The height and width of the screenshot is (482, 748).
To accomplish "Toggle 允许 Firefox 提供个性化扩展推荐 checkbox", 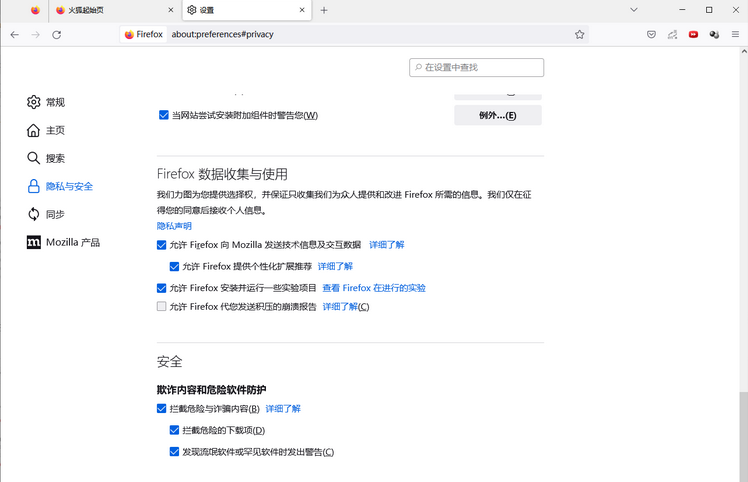I will pyautogui.click(x=174, y=266).
